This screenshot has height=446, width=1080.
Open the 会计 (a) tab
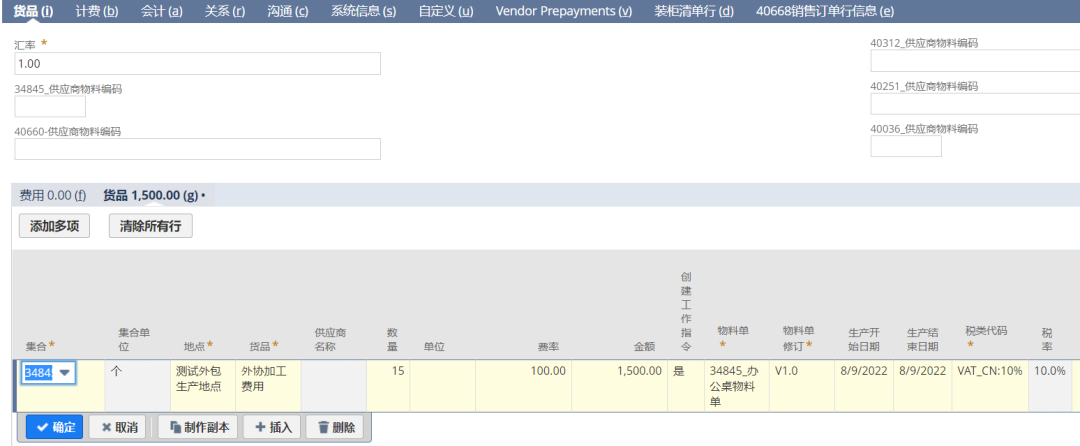coord(161,11)
